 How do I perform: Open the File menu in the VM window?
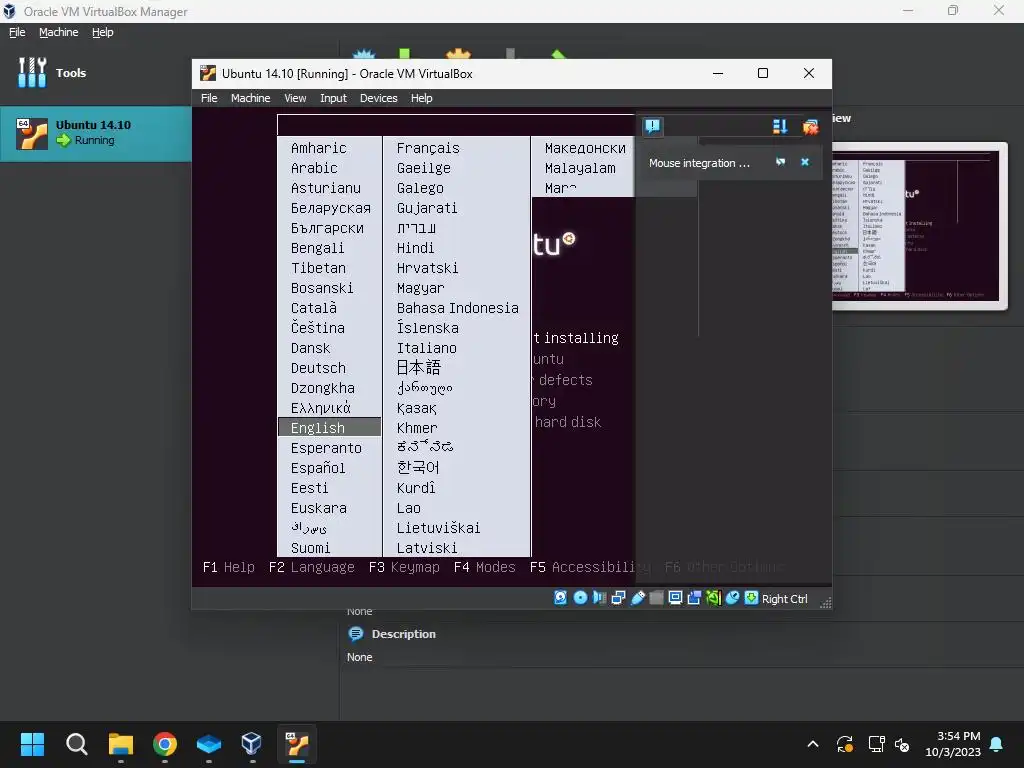coord(209,98)
